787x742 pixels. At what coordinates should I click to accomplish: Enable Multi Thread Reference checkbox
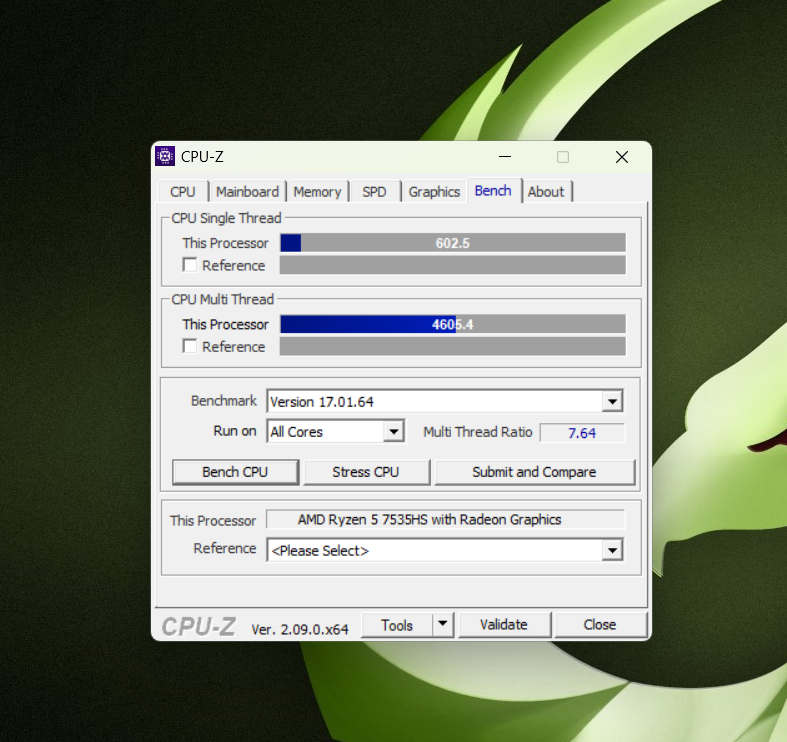190,346
